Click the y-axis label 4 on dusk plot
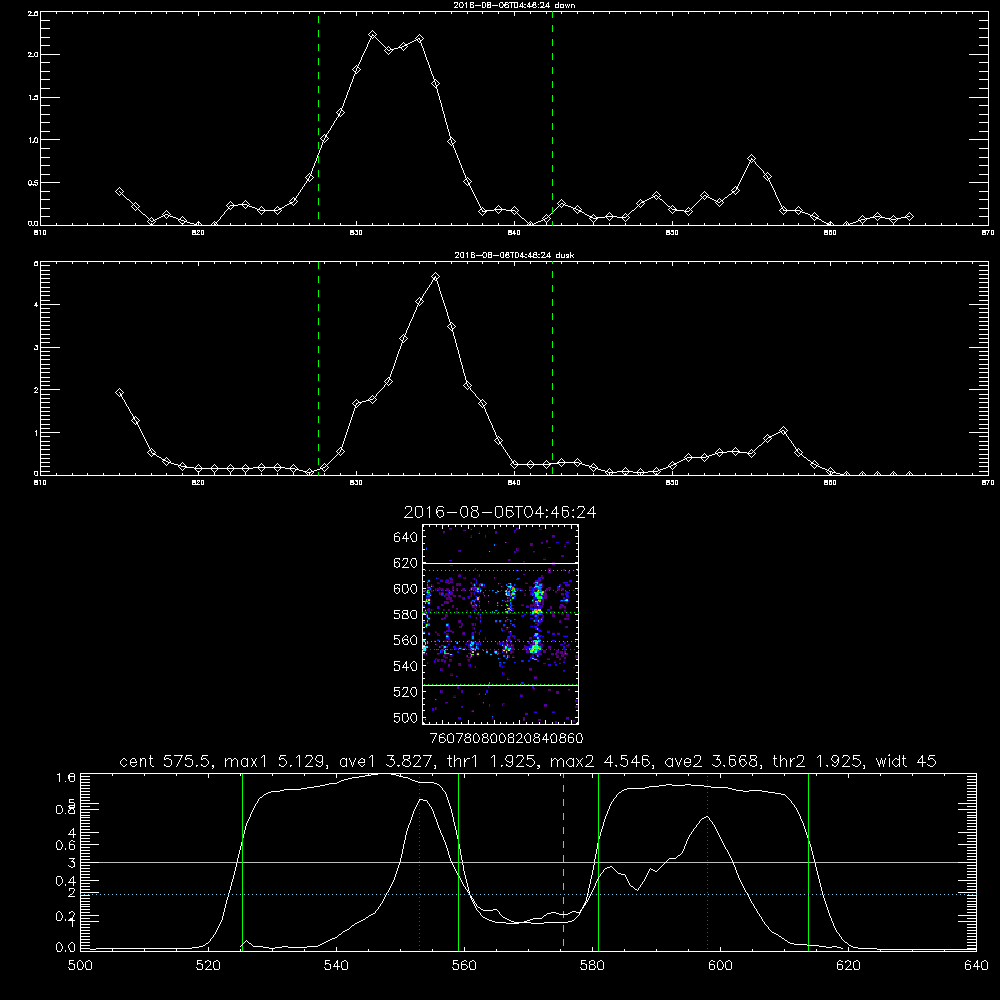 pyautogui.click(x=36, y=305)
